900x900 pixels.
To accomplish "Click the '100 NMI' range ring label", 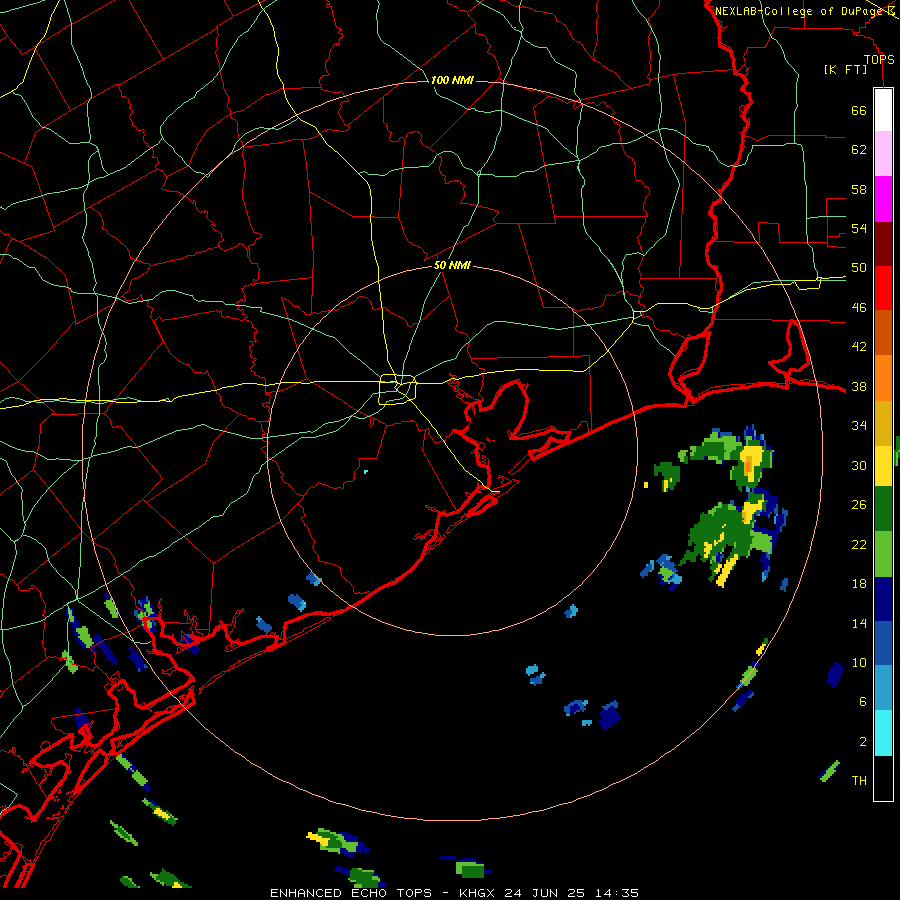I will (x=452, y=80).
